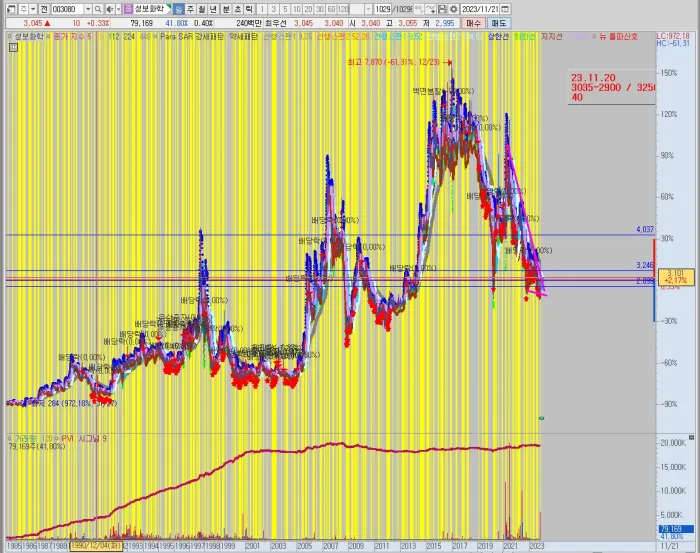Click the window link icon at toolbar start
The image size is (700, 553).
click(11, 9)
